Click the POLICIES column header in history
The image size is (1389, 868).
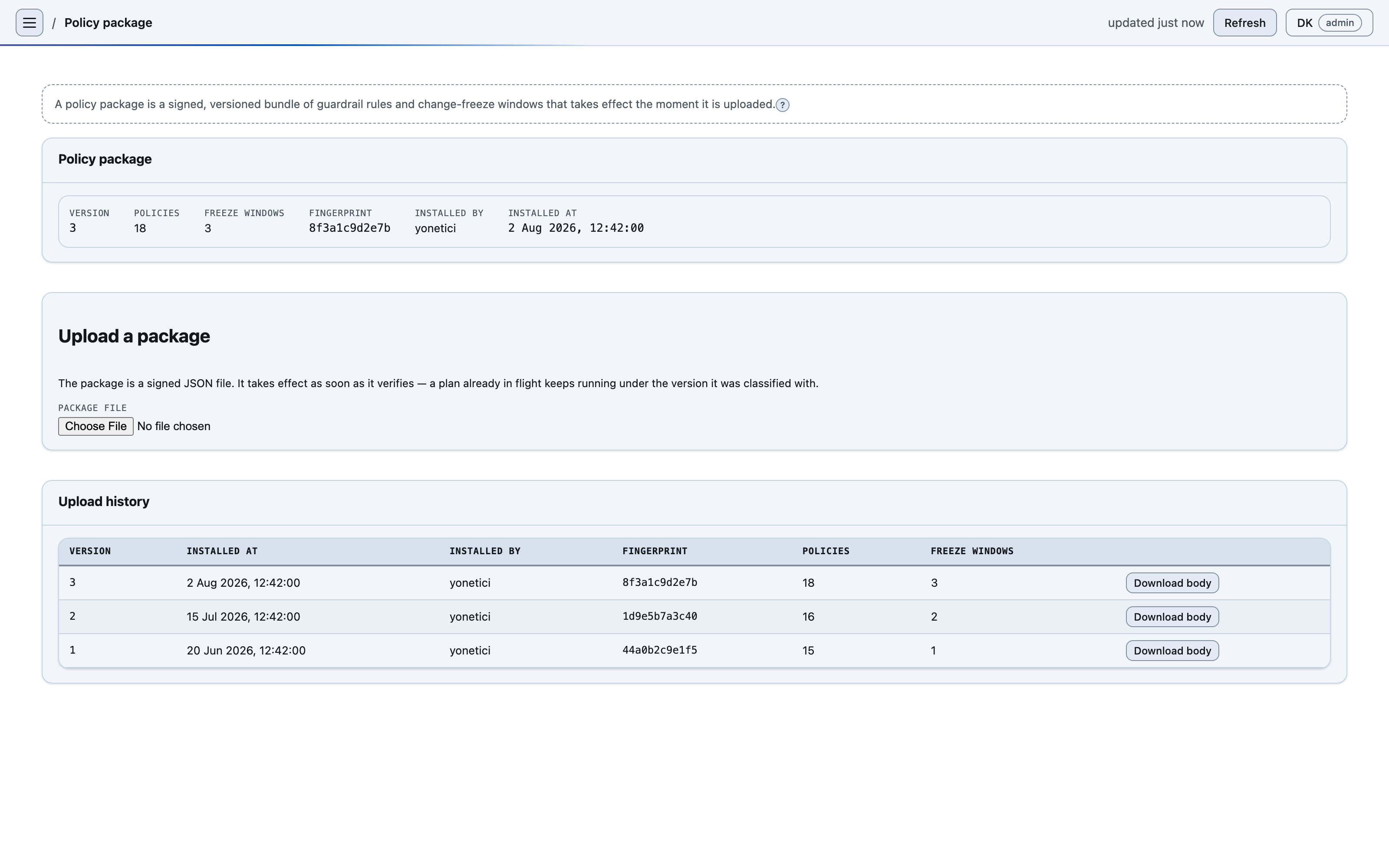[x=826, y=551]
